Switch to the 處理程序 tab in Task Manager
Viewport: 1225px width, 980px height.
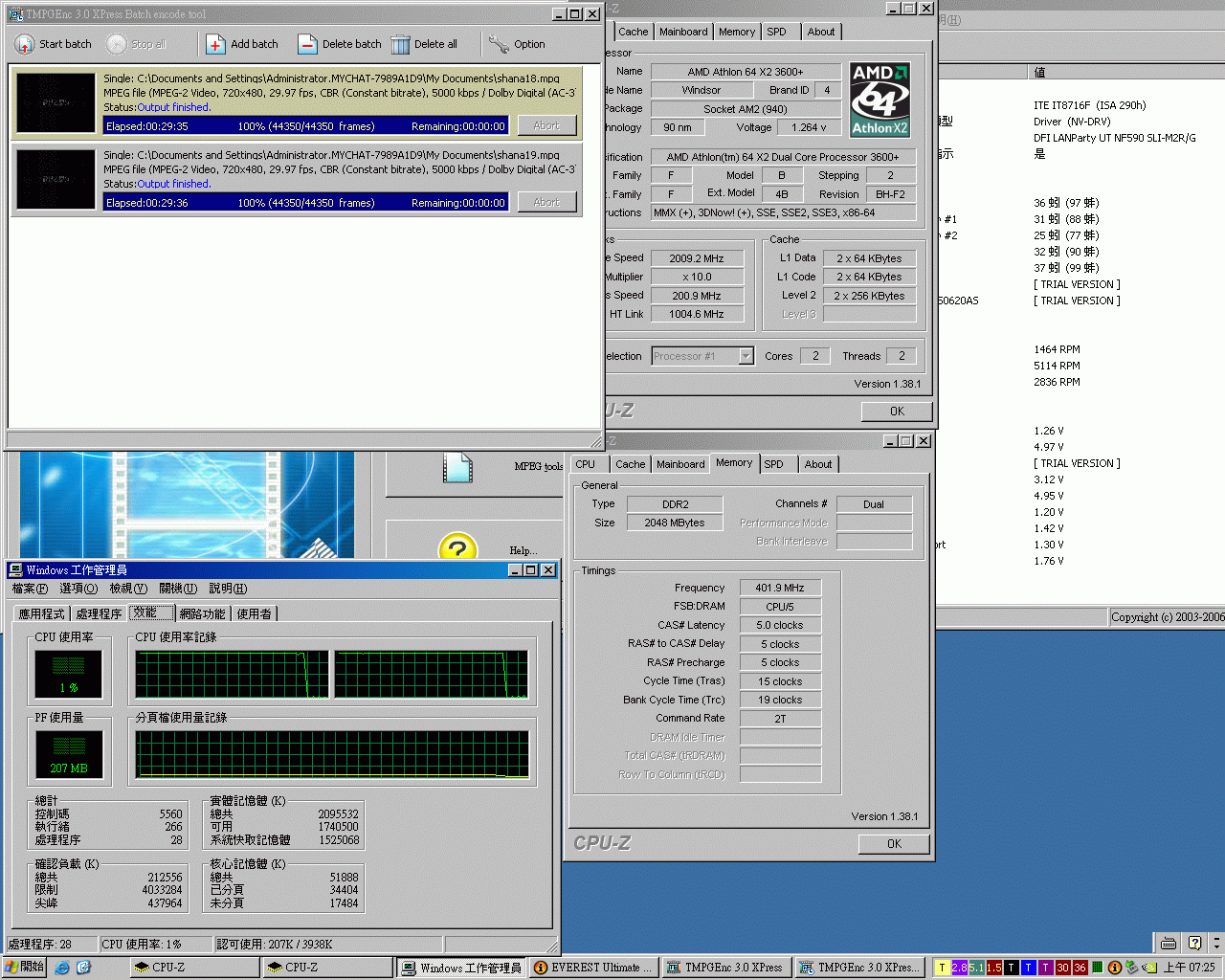coord(99,613)
